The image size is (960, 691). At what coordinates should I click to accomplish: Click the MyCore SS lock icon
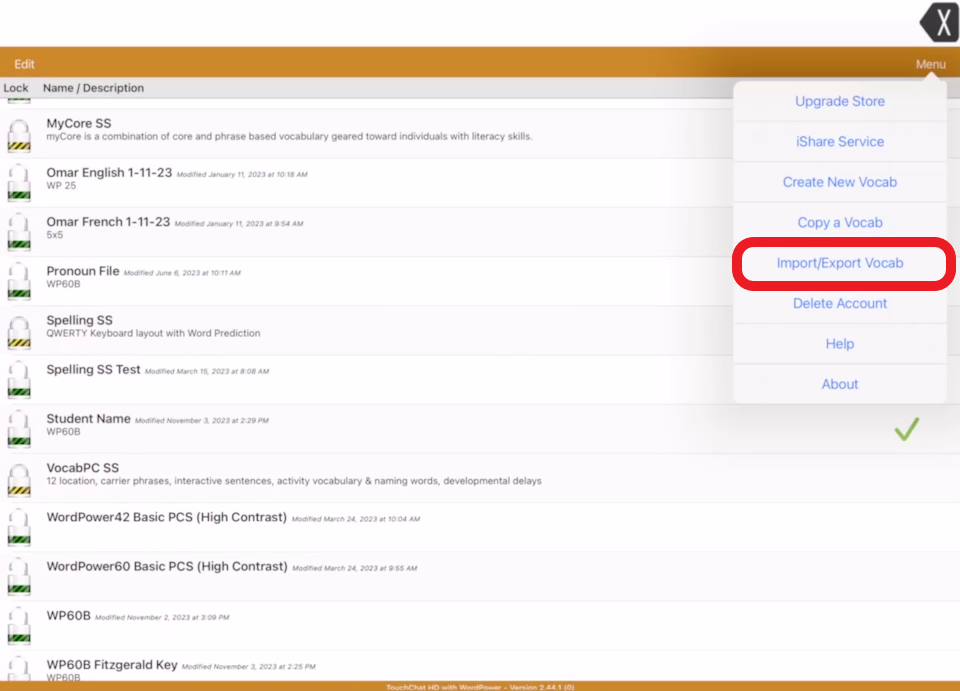point(19,135)
